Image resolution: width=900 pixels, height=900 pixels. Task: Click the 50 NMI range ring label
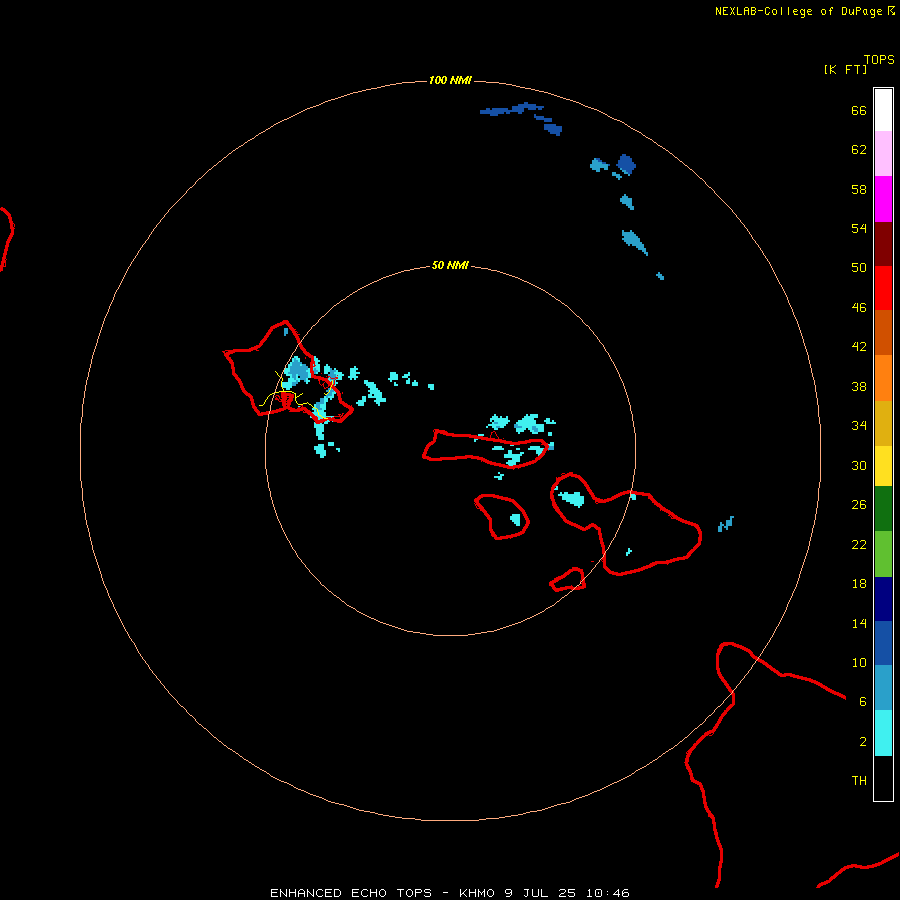(x=450, y=265)
